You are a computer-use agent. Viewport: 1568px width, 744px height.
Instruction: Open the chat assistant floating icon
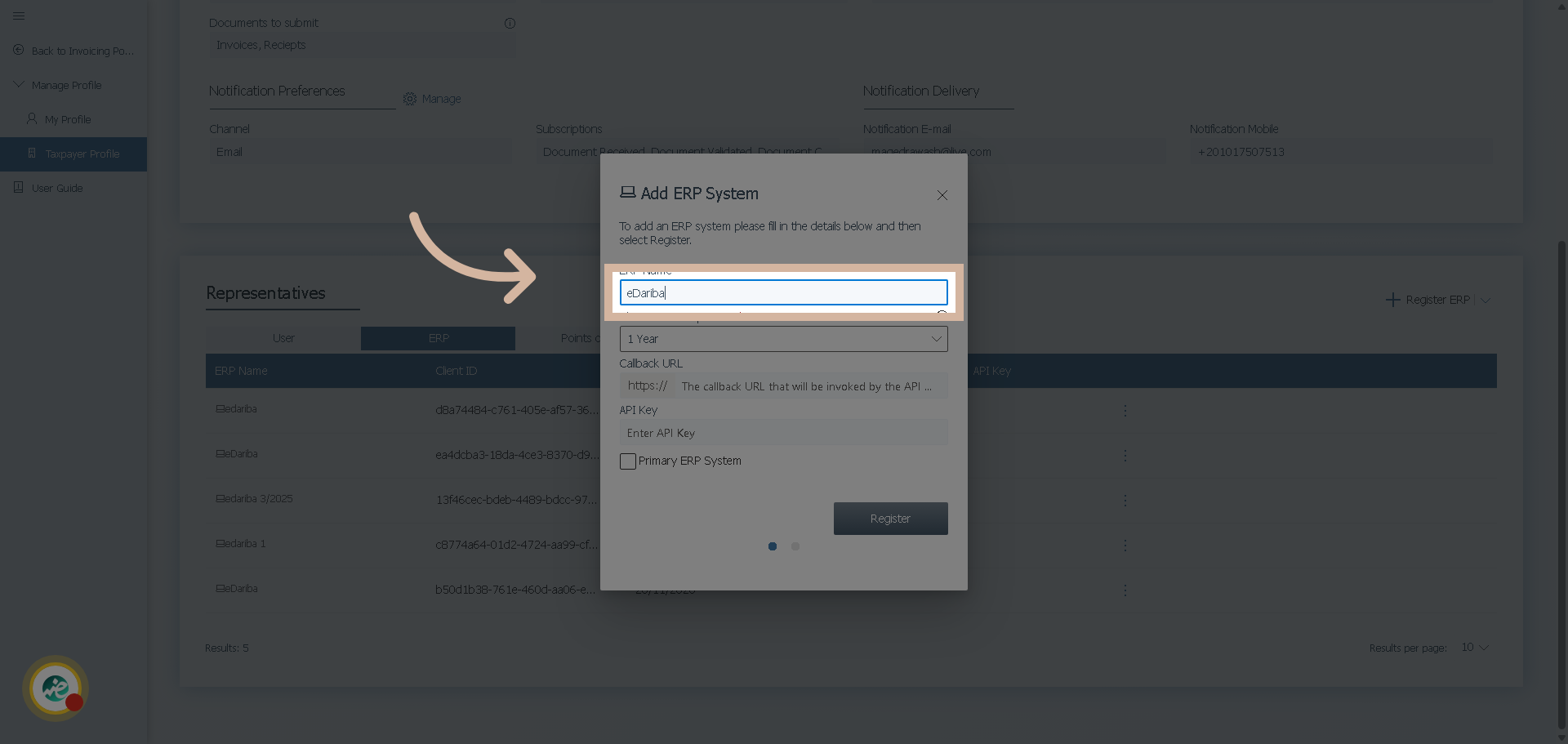[56, 688]
